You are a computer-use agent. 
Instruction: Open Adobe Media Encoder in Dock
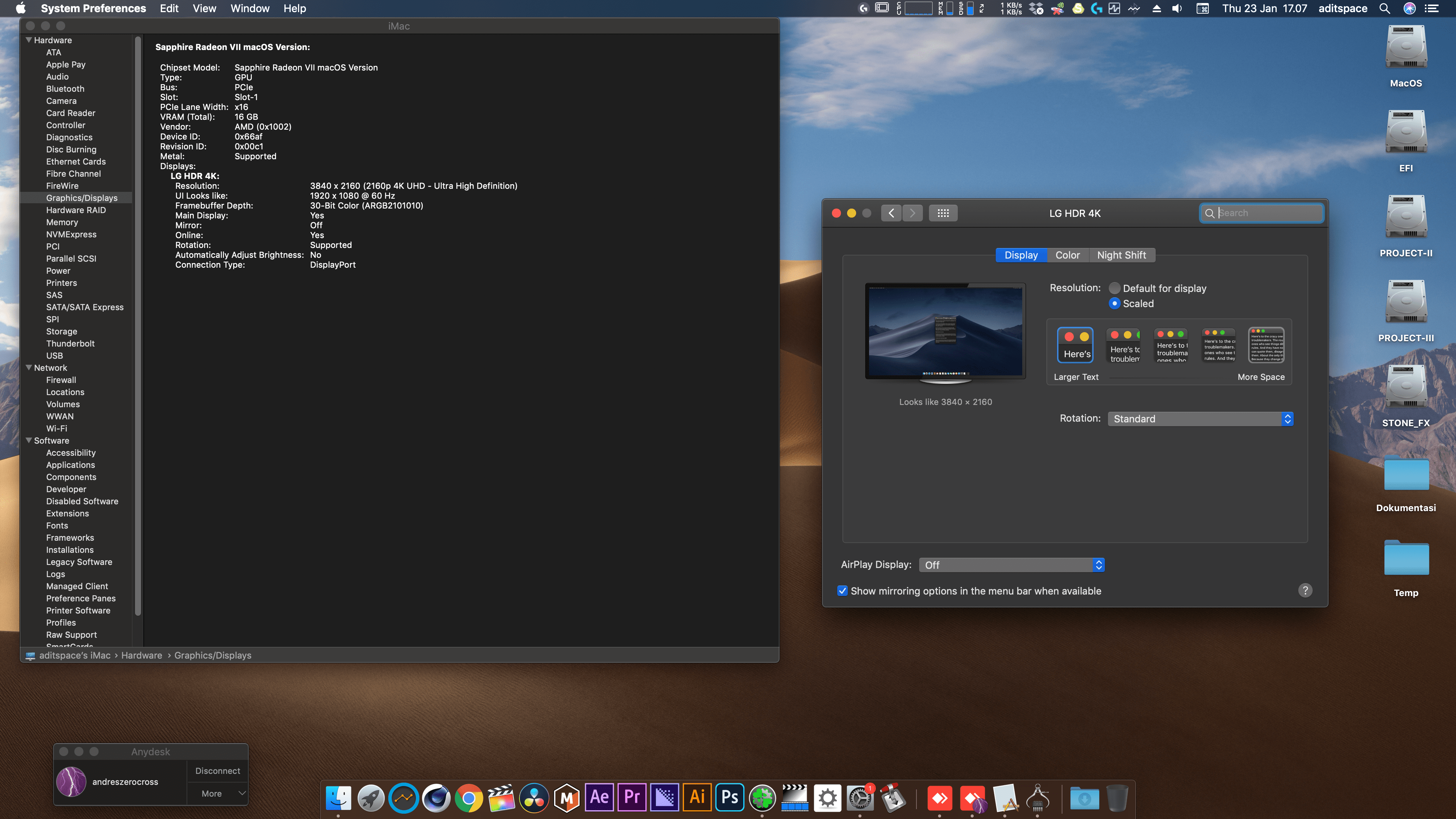[665, 798]
